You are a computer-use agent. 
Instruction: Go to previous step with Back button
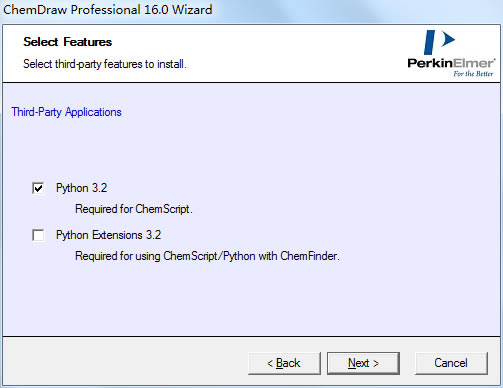coord(284,363)
